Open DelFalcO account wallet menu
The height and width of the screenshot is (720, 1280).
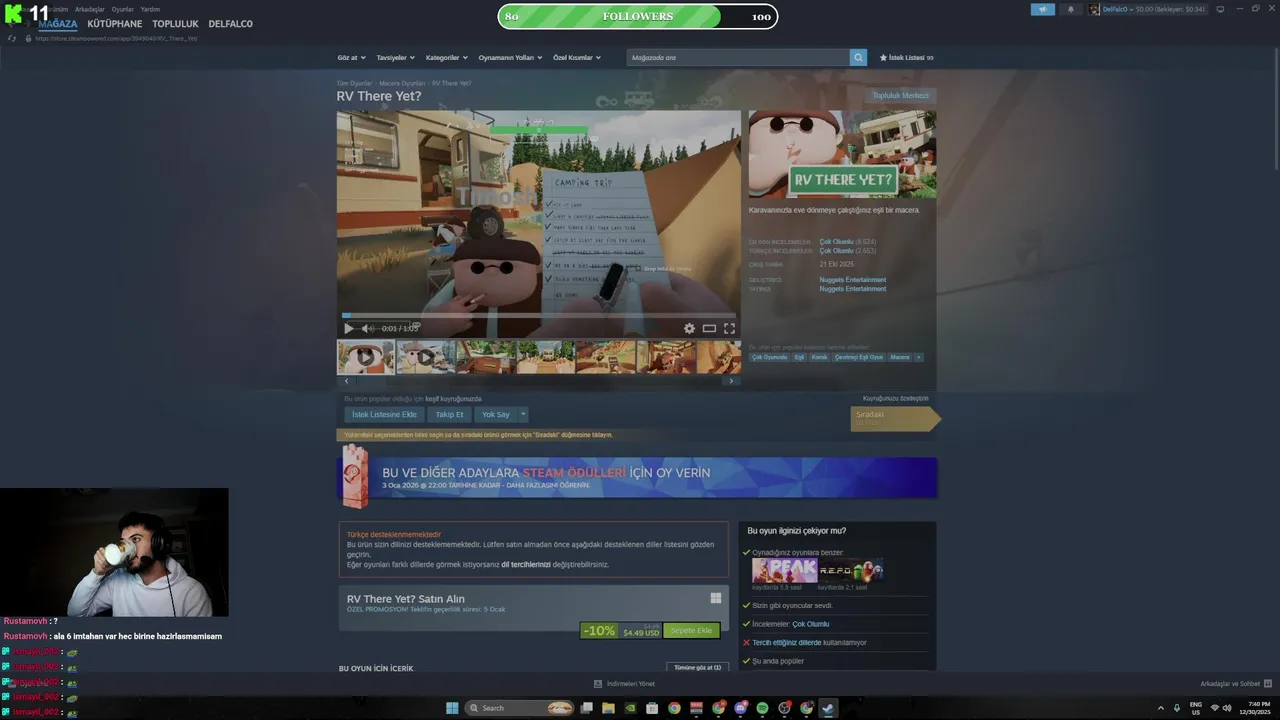click(x=1148, y=9)
